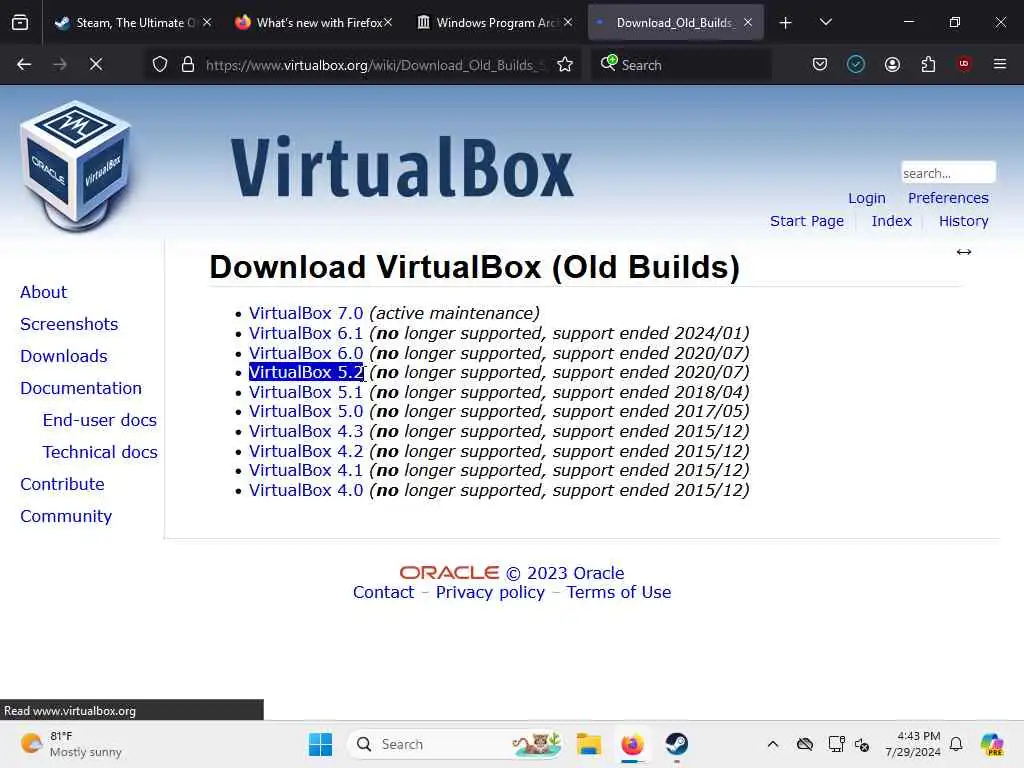
Task: Open the Steam taskbar icon
Action: 677,744
